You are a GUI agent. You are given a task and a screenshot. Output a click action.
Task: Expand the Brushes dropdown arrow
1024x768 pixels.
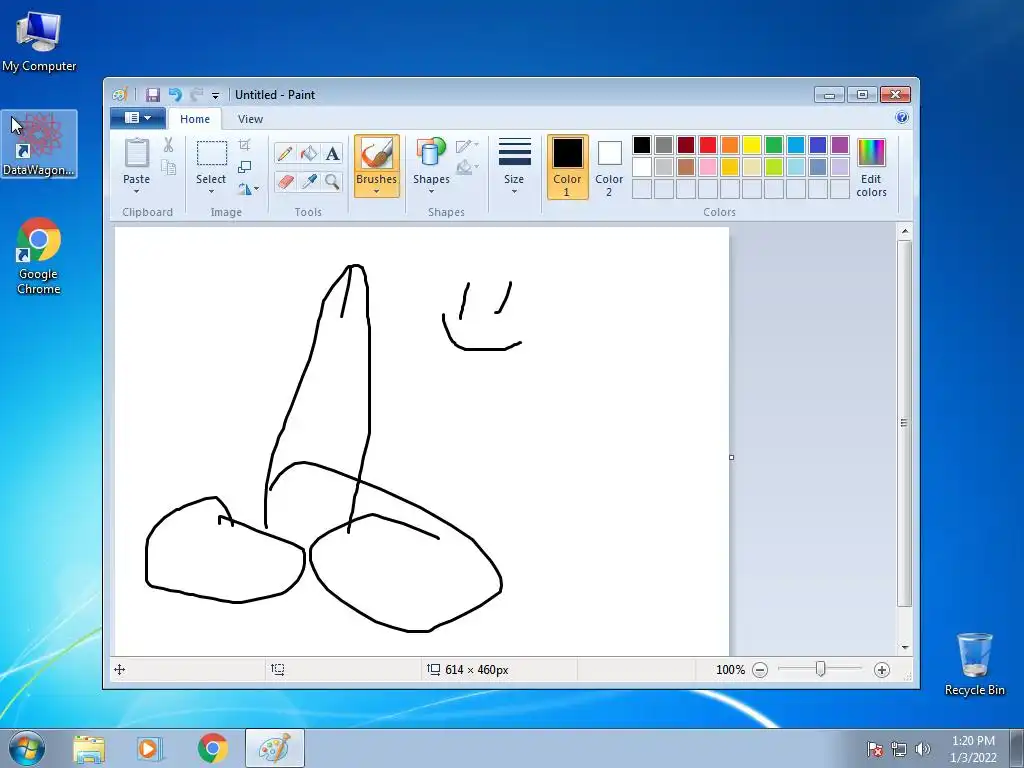[x=377, y=191]
